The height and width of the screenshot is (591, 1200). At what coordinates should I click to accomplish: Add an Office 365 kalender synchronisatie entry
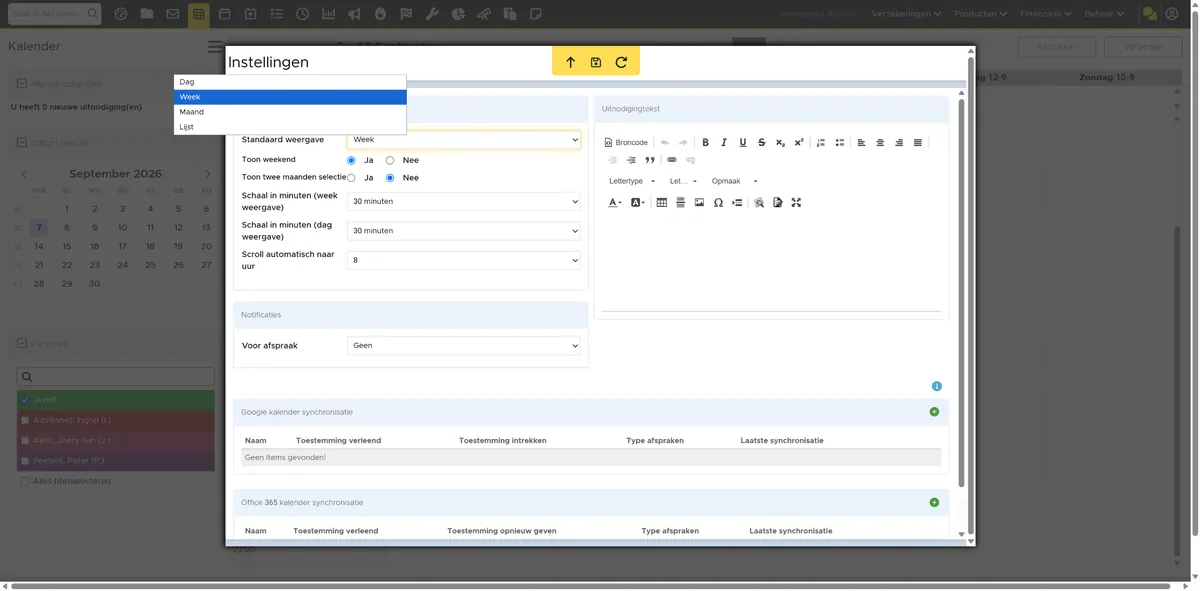click(x=934, y=502)
